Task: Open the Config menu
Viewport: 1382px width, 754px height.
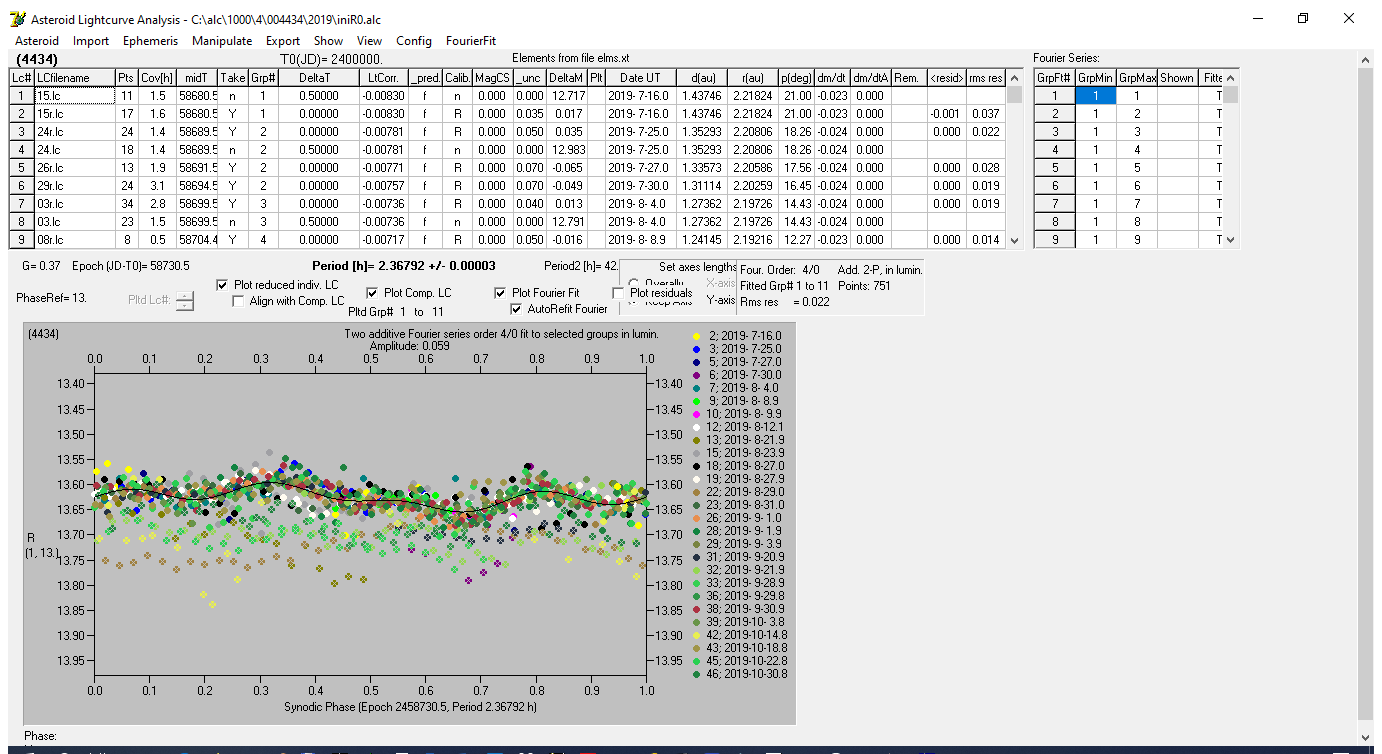Action: (x=414, y=41)
